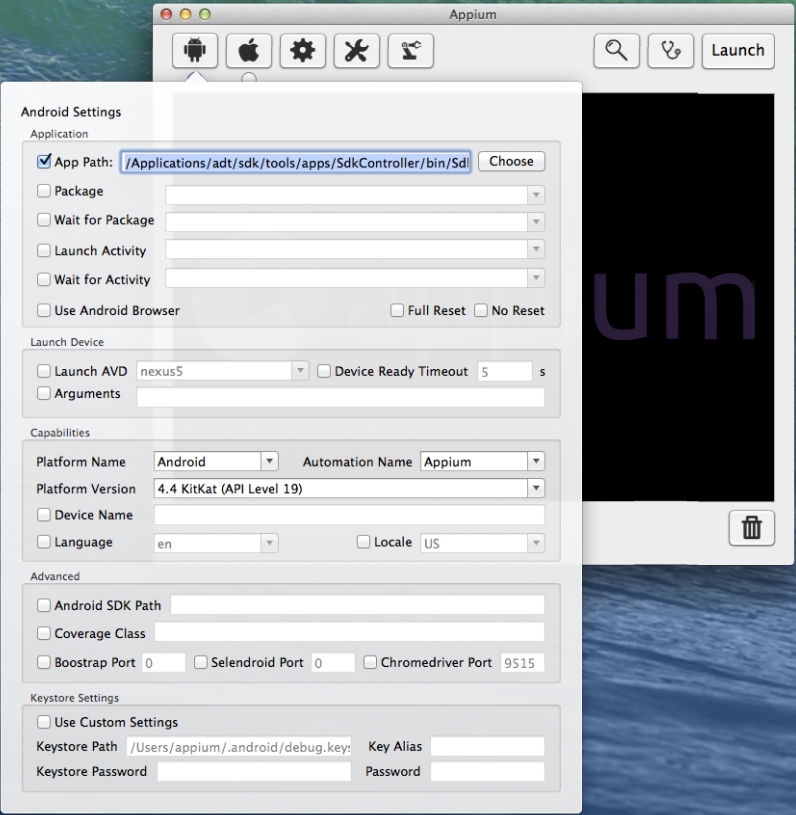This screenshot has width=796, height=815.
Task: Check the No Reset option
Action: coord(481,310)
